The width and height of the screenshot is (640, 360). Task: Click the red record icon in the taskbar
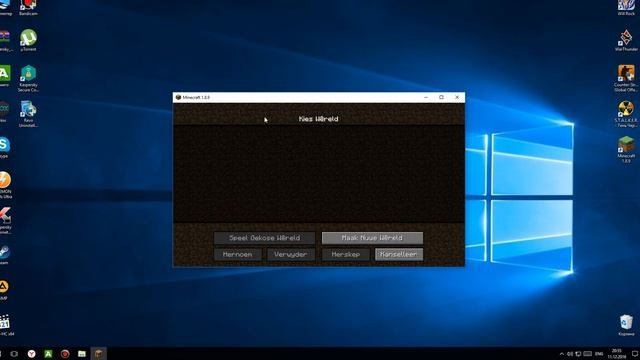point(65,354)
